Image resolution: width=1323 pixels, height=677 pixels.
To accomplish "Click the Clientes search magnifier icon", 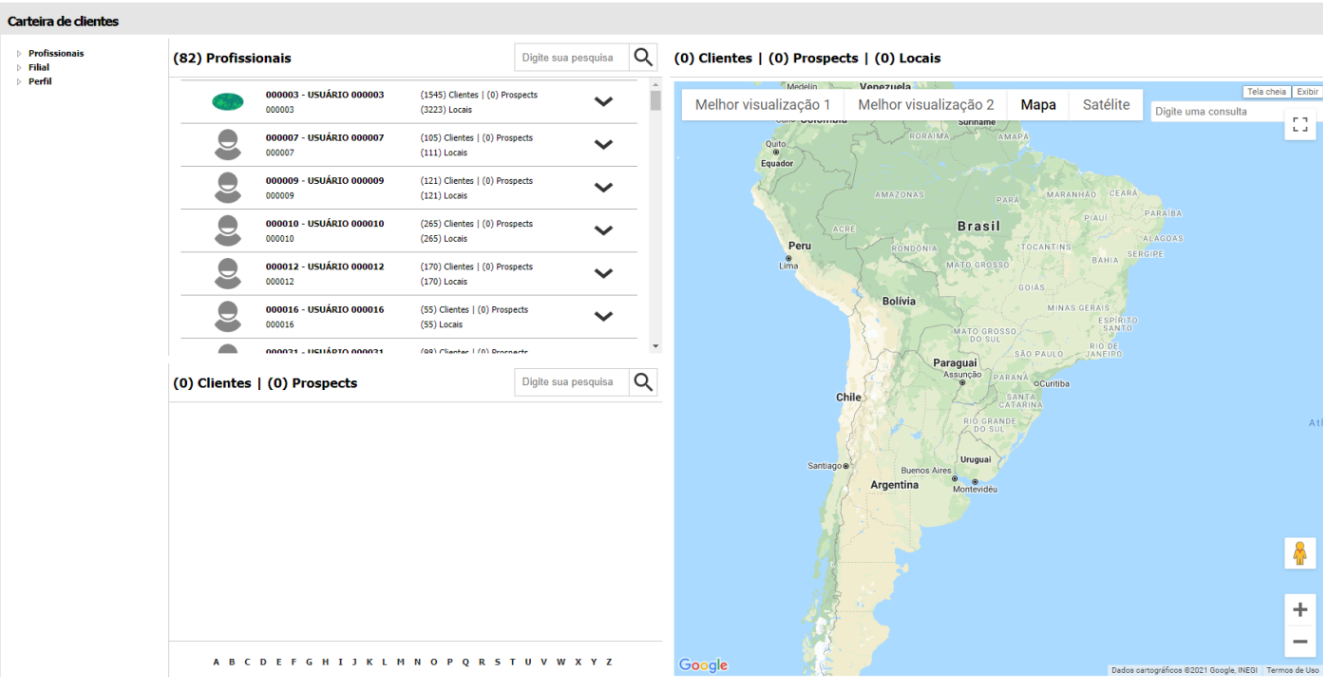I will pos(643,381).
